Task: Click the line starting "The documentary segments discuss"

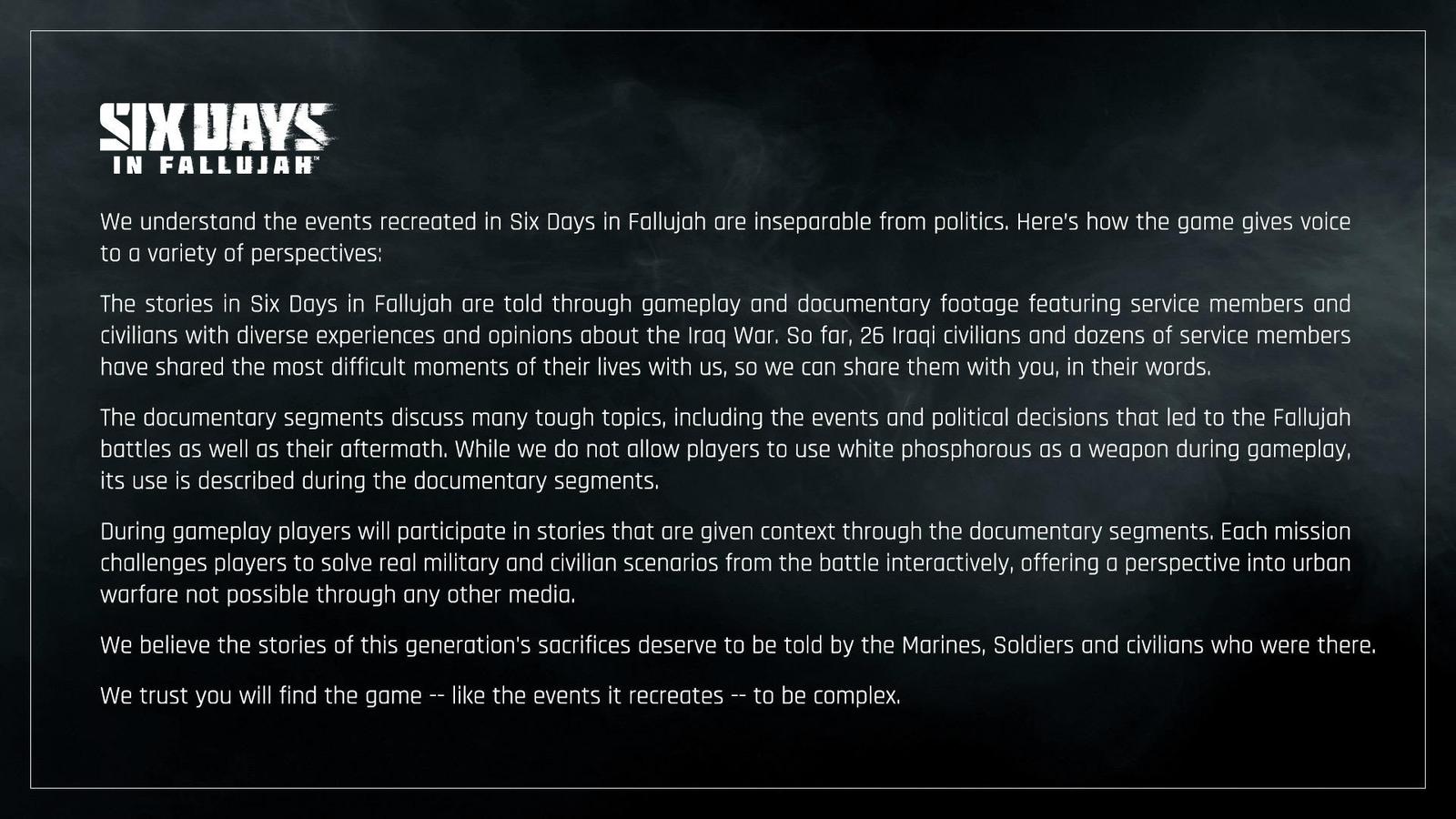Action: click(724, 418)
